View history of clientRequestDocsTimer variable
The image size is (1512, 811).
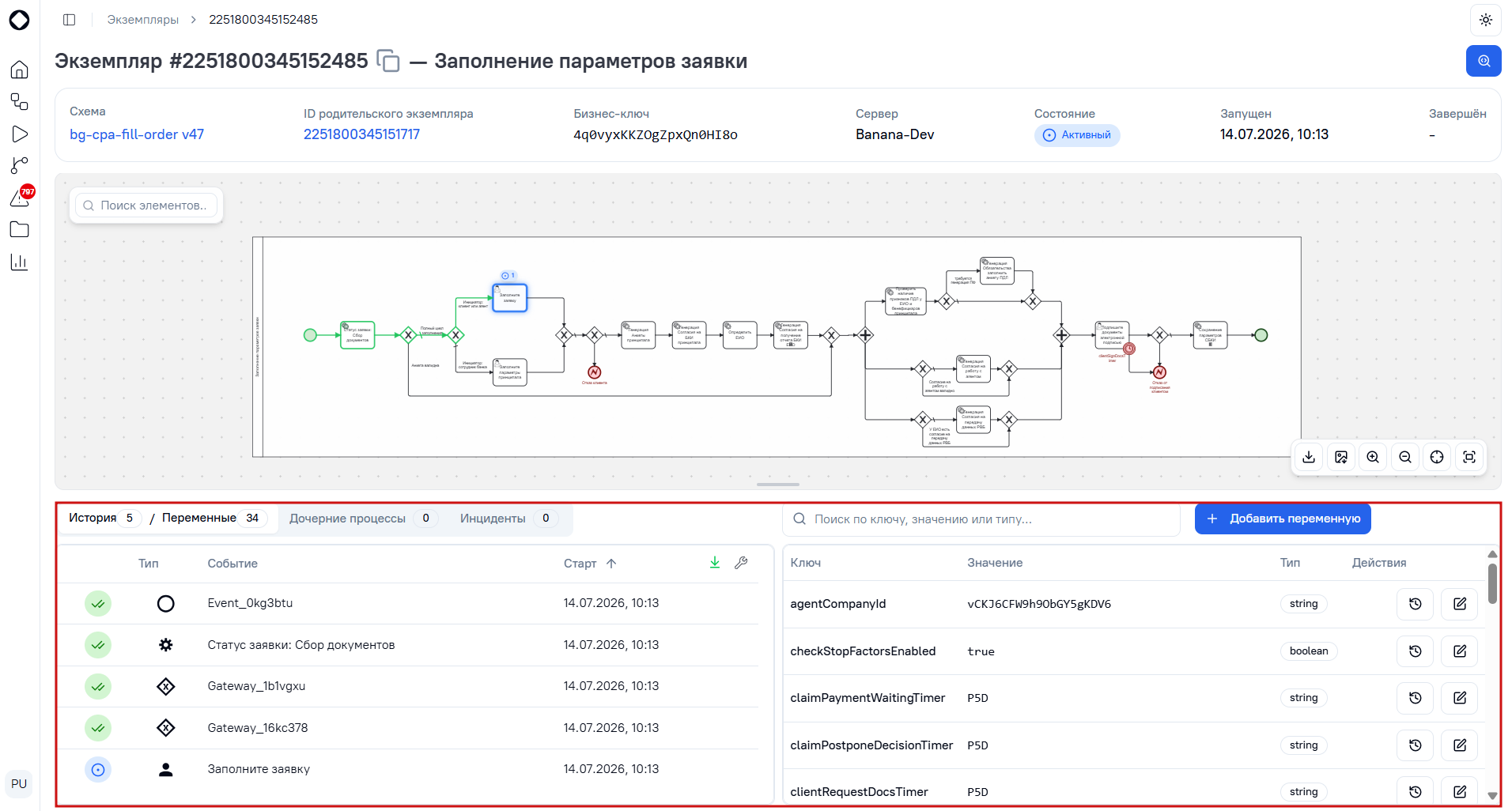[1416, 791]
